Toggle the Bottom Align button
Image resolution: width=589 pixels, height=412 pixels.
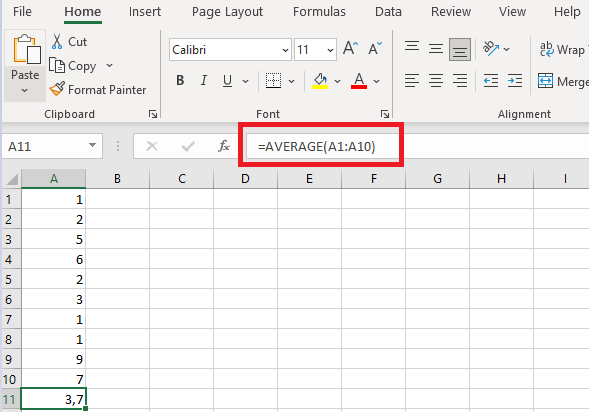460,49
